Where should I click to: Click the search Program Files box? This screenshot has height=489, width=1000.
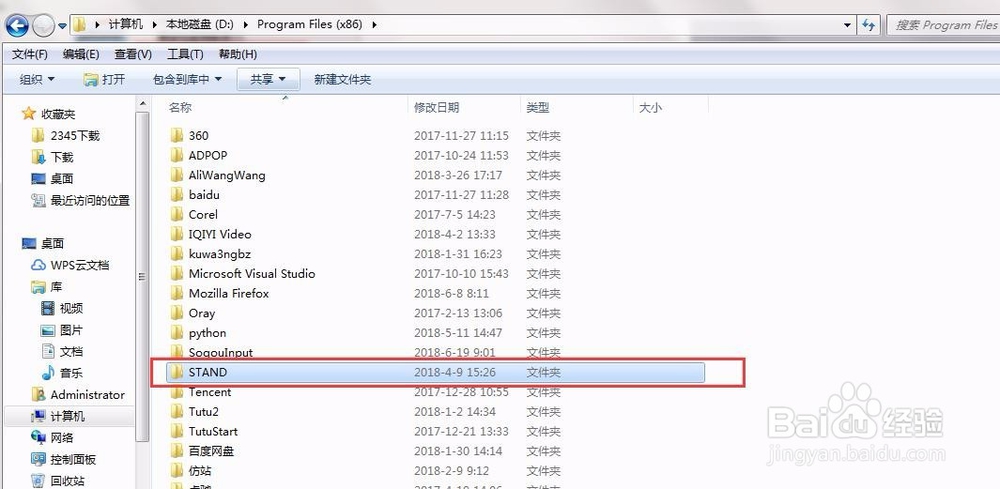point(943,25)
